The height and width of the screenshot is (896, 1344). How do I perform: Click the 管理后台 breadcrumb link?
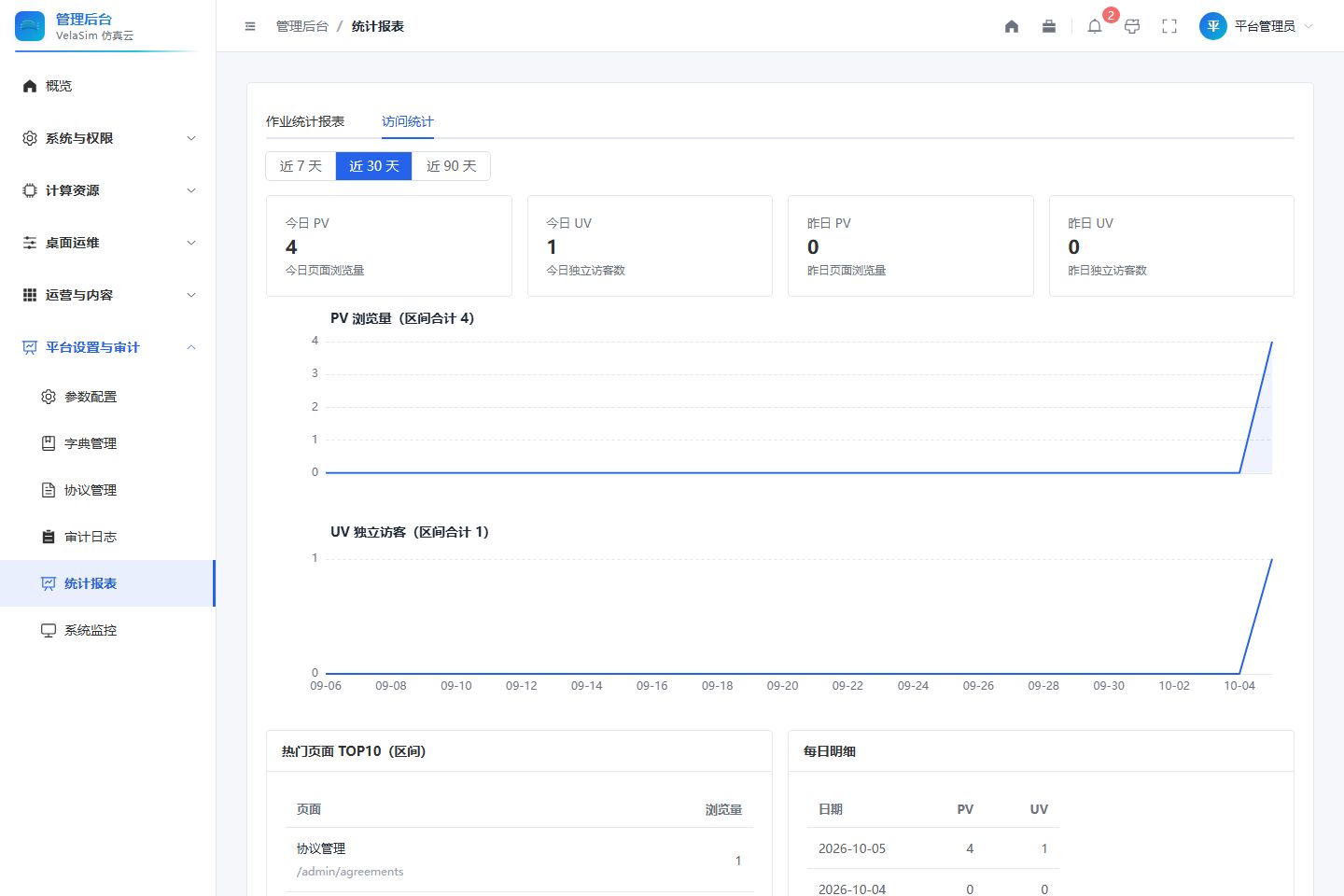point(302,26)
